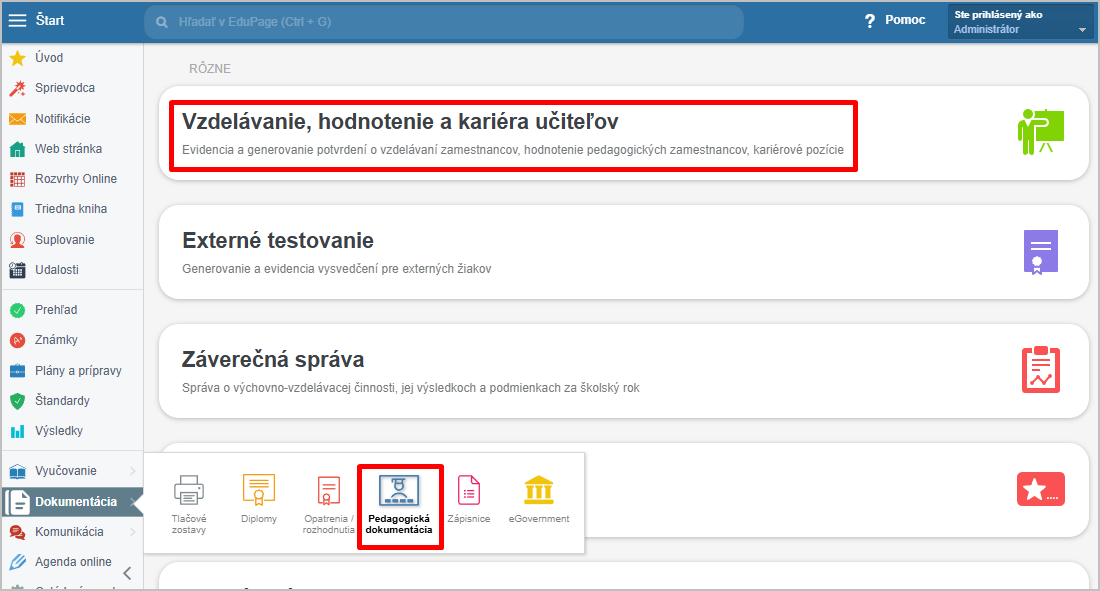Click the red star card icon
Screen dimensions: 1100x591
1040,489
